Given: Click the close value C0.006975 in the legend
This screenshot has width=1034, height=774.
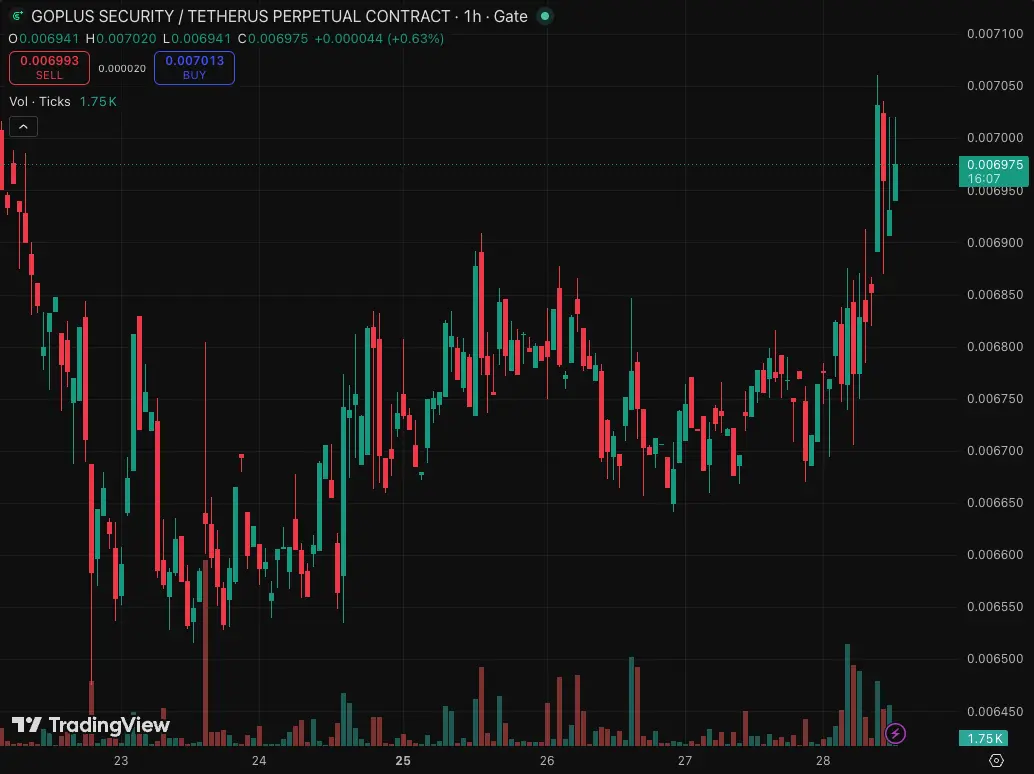Looking at the screenshot, I should pos(273,39).
